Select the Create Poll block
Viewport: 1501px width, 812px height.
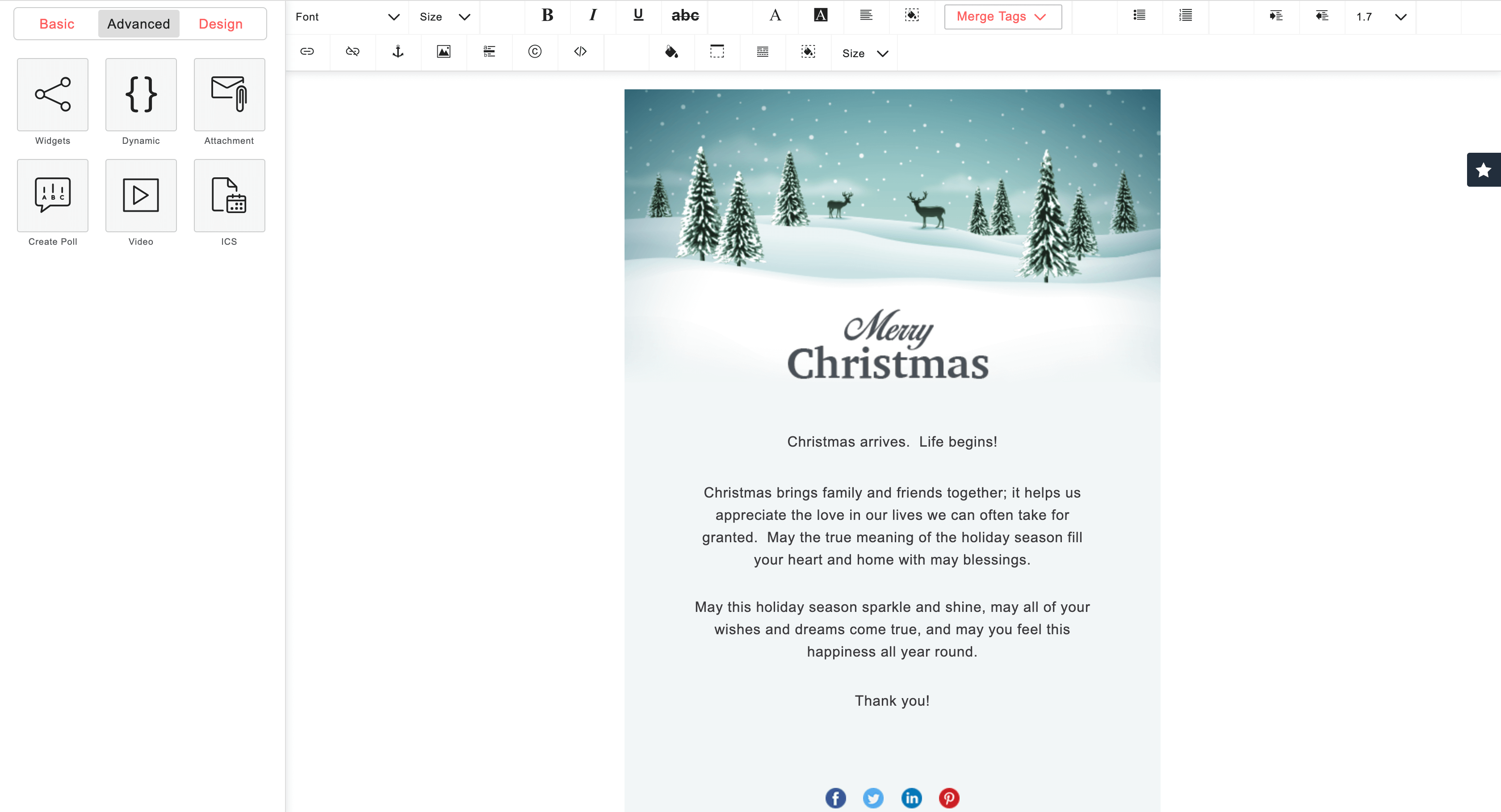[x=52, y=195]
